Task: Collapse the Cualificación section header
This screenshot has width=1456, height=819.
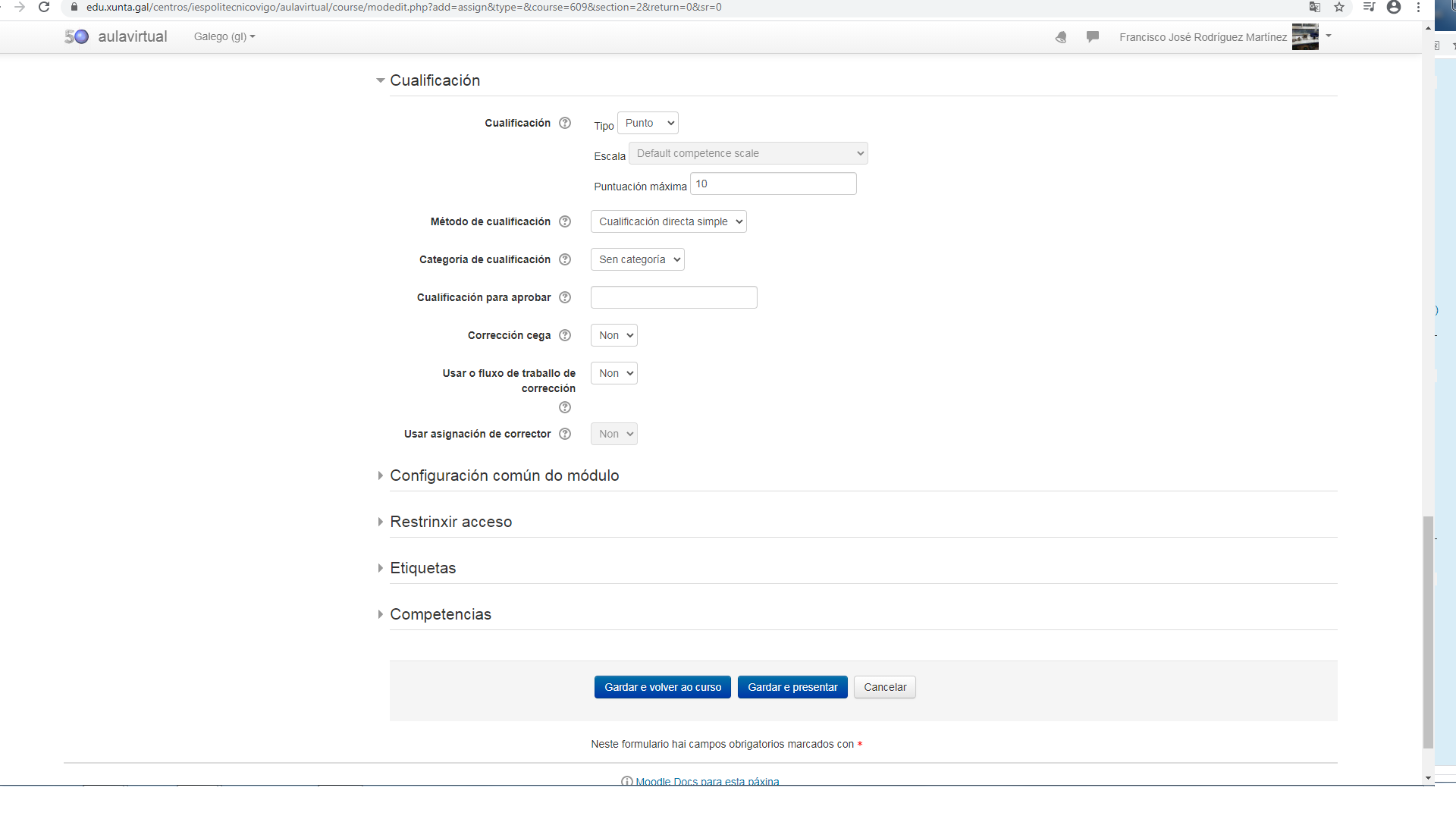Action: 435,80
